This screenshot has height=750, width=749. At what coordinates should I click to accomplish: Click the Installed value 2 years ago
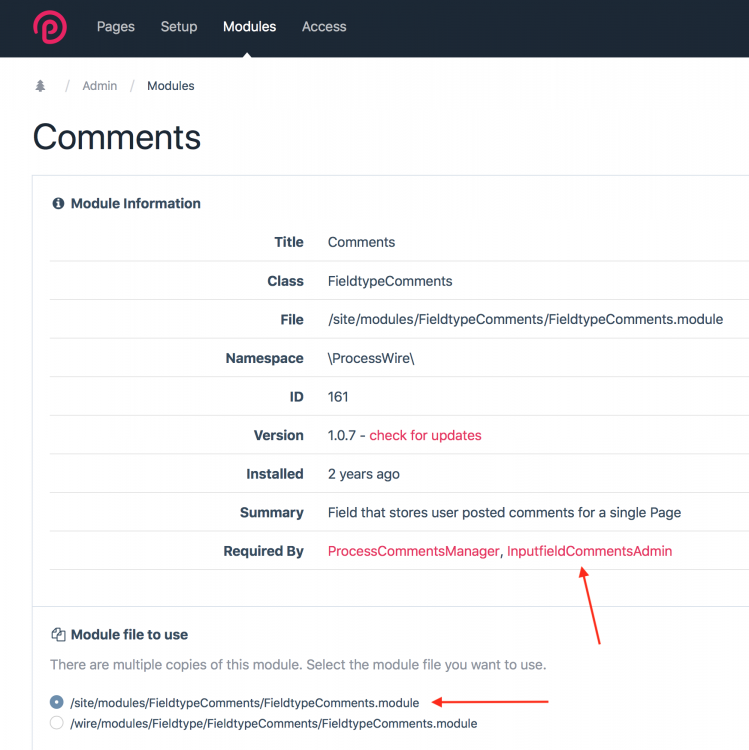[363, 474]
